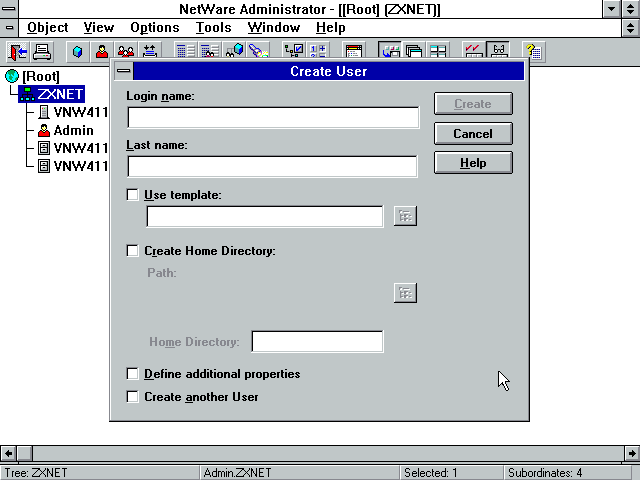Click the horizontal scrollbar thumb
640x480 pixels.
click(x=25, y=453)
